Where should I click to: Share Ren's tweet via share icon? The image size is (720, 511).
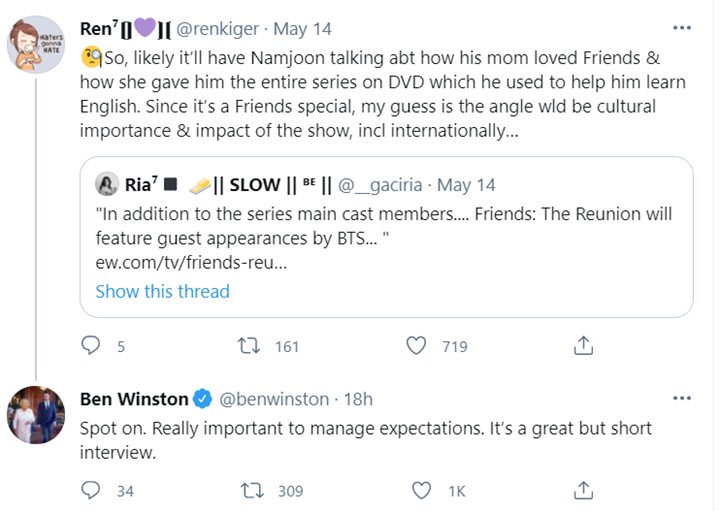(x=584, y=346)
